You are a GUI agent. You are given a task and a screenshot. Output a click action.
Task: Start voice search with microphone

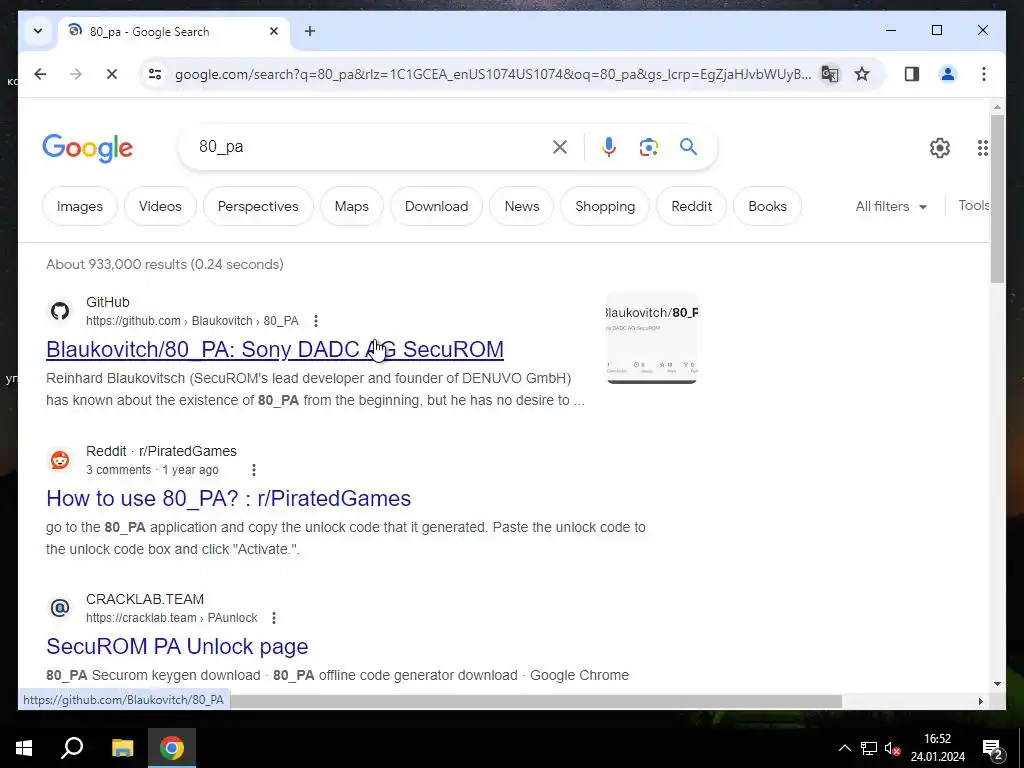pyautogui.click(x=609, y=148)
